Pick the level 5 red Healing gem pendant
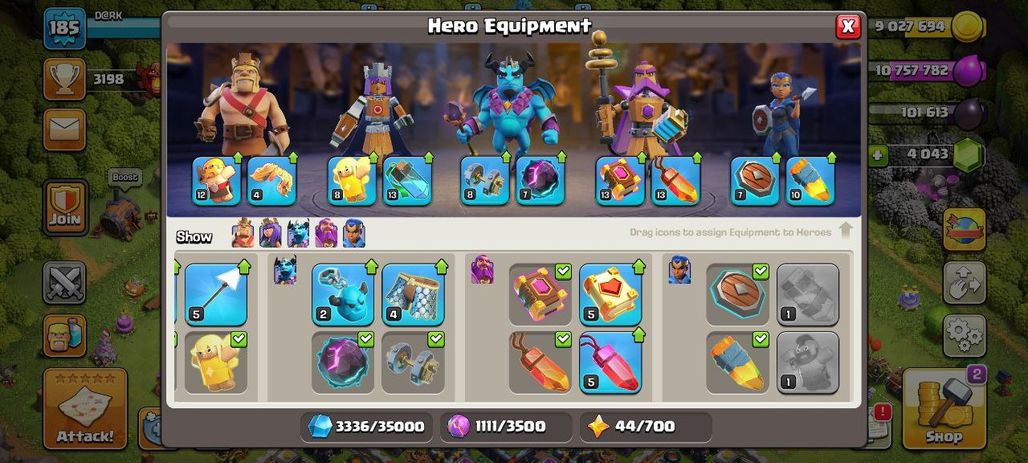 pyautogui.click(x=610, y=362)
